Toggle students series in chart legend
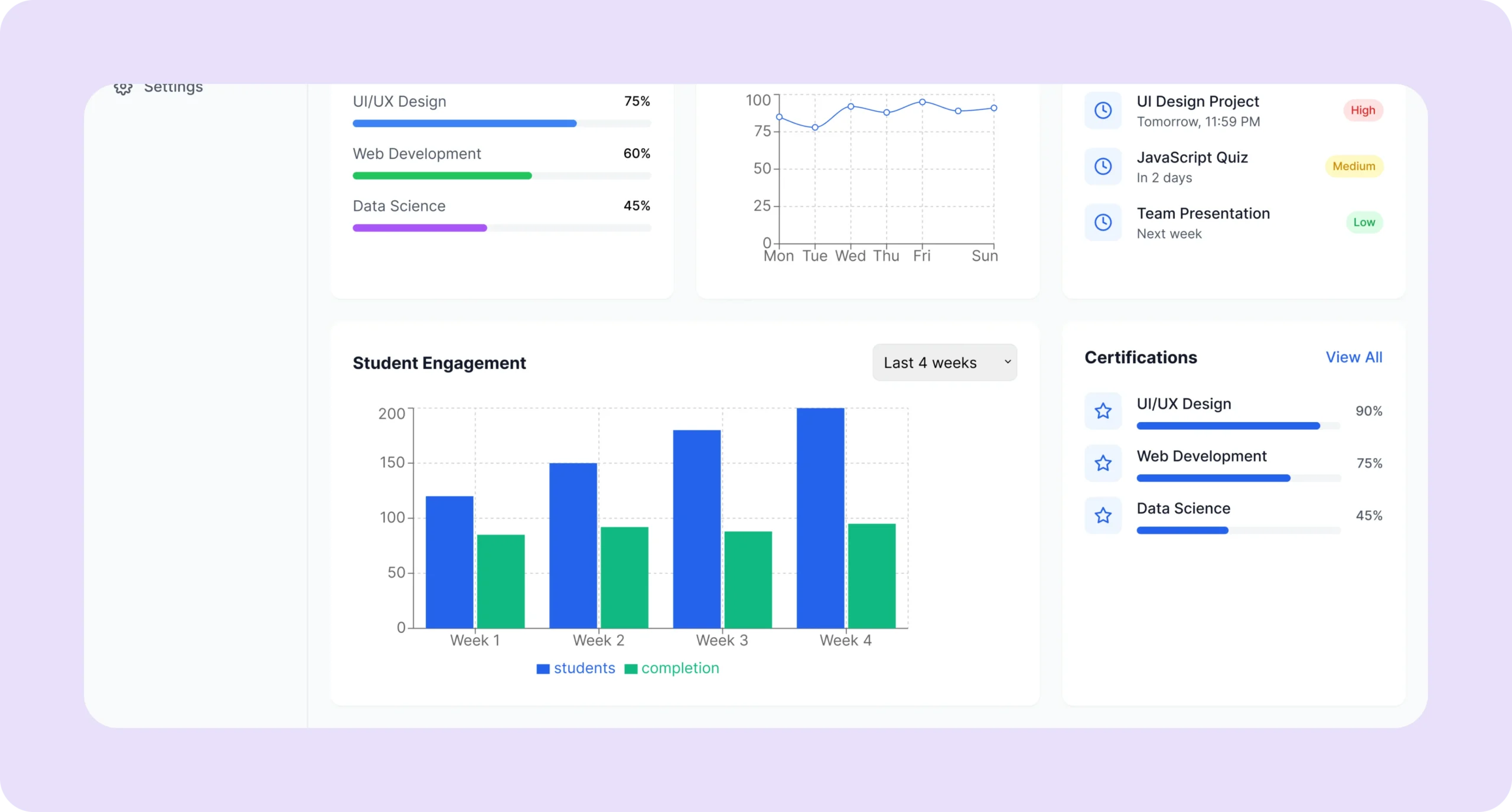 (576, 668)
